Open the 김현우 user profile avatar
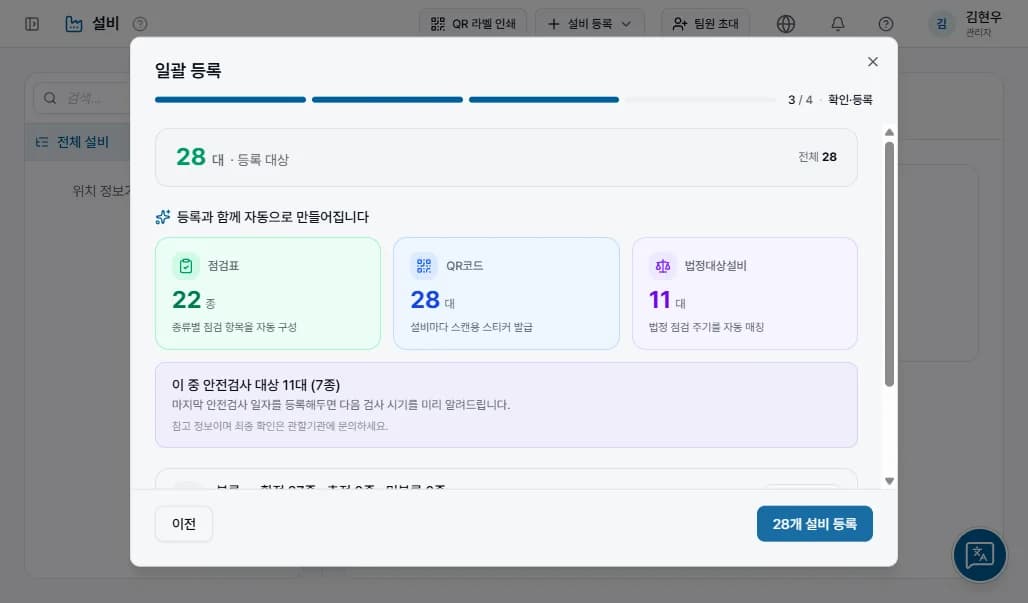The height and width of the screenshot is (603, 1028). pyautogui.click(x=941, y=24)
